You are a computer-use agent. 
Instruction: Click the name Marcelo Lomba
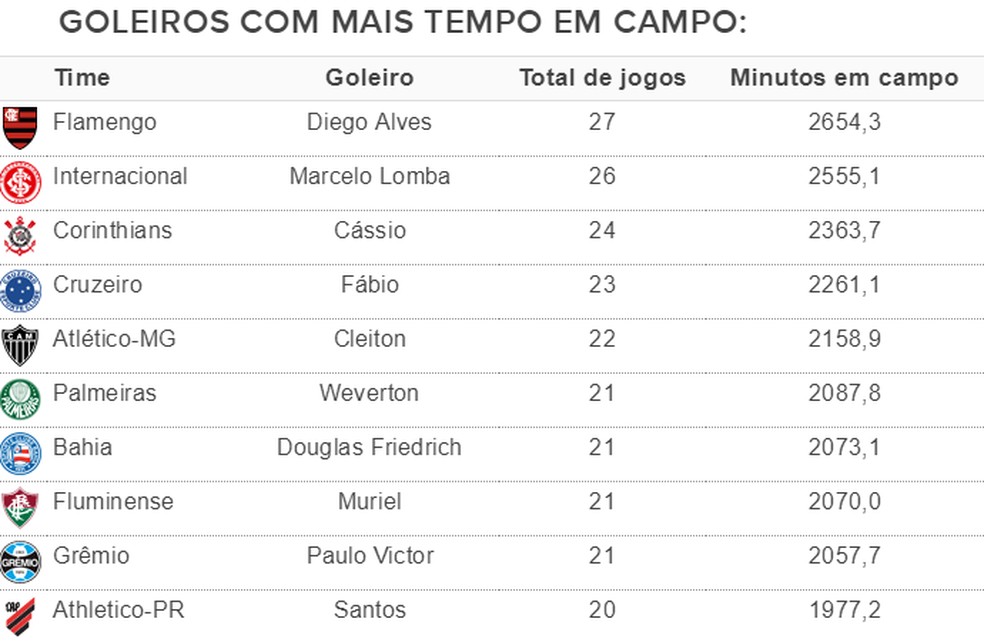coord(370,176)
